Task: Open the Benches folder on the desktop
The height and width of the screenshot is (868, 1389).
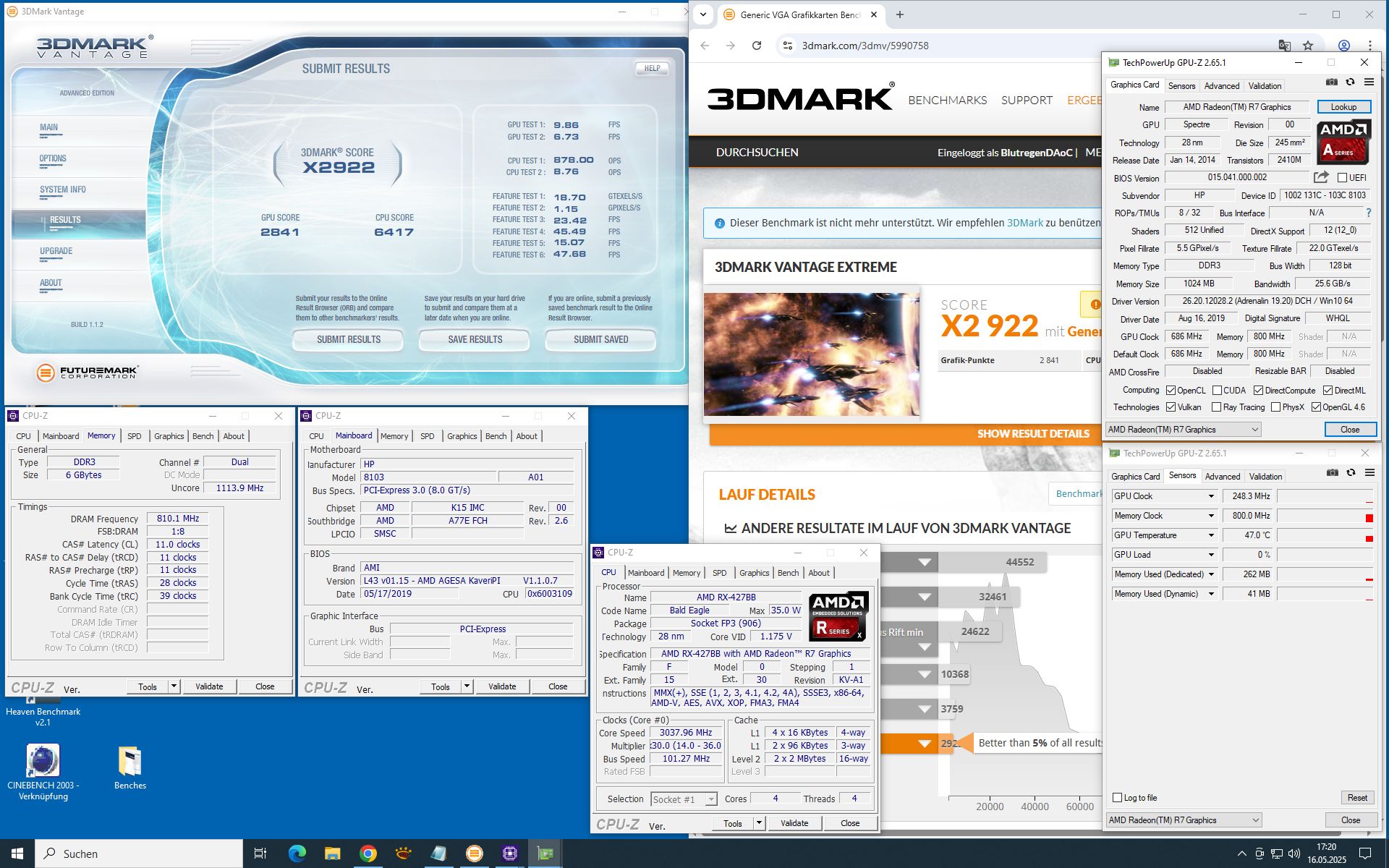Action: coord(130,768)
